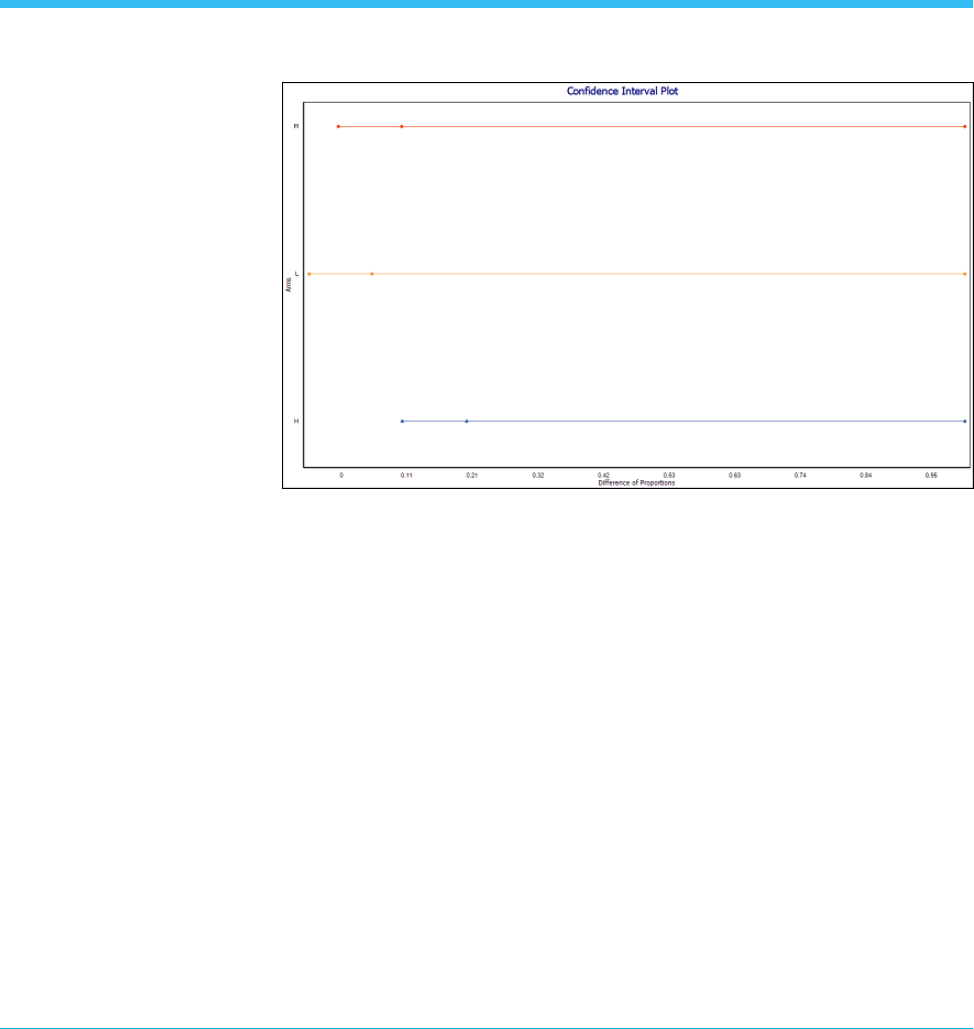Select the blue H arm interval line
This screenshot has height=1029, width=974.
pyautogui.click(x=683, y=421)
